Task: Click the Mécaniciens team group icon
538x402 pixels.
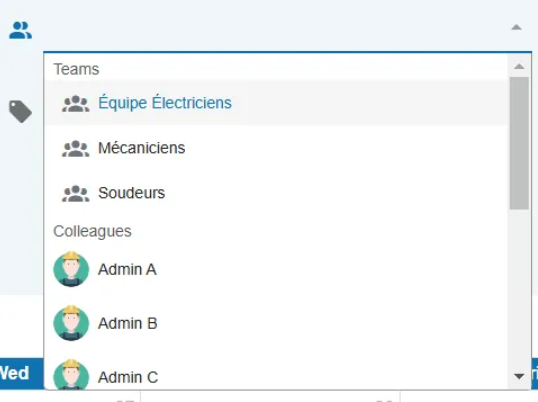Action: tap(75, 149)
